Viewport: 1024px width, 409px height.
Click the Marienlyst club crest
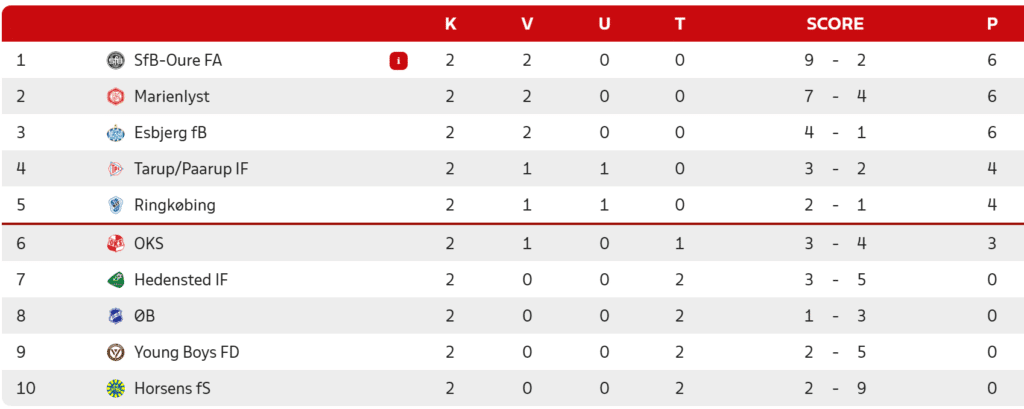point(115,97)
